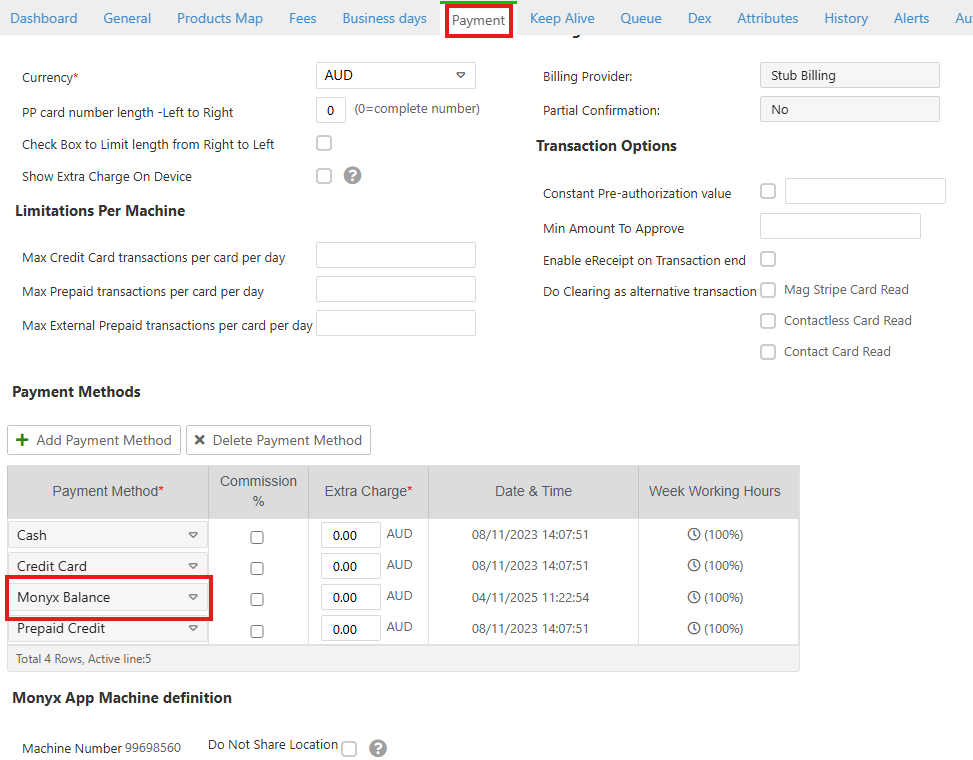
Task: Click clock icon in Credit Card row
Action: (x=694, y=565)
